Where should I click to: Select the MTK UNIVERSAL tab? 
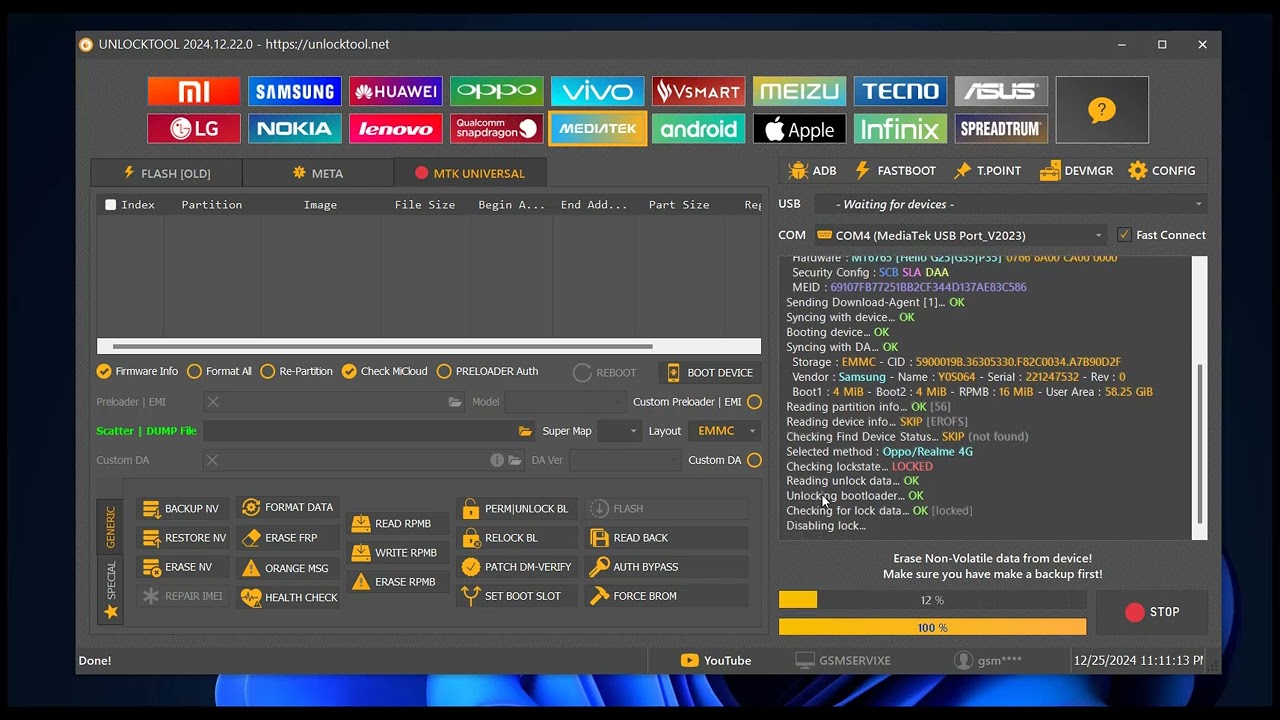point(470,173)
